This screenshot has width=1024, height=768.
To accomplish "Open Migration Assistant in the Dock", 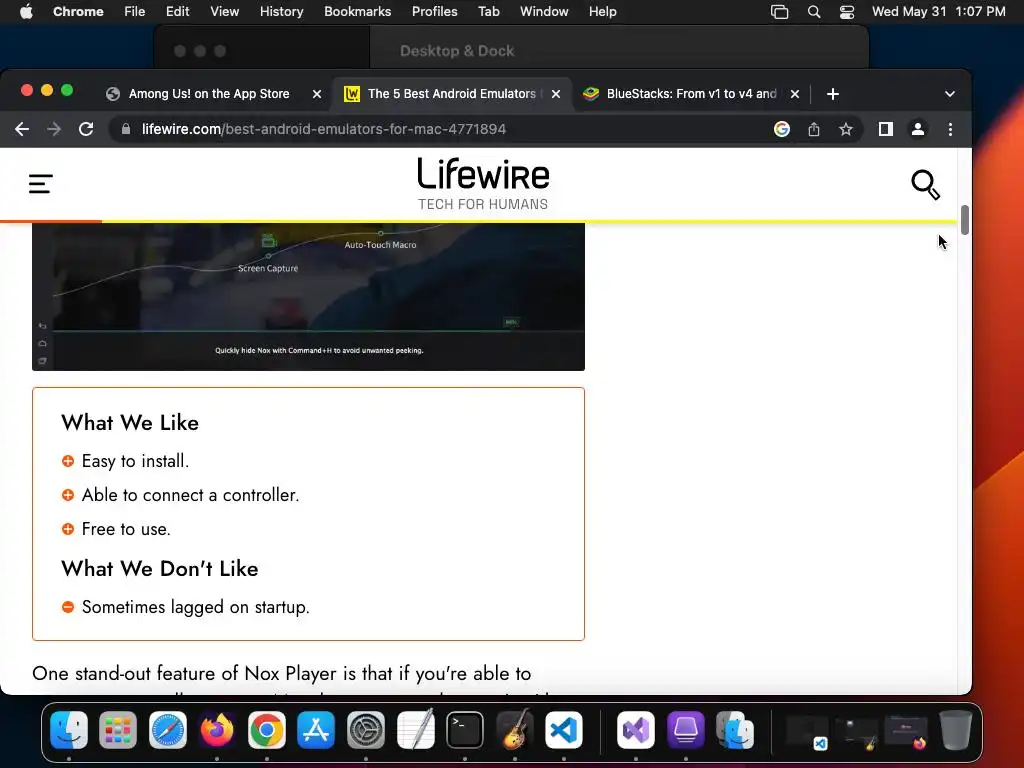I will click(735, 730).
